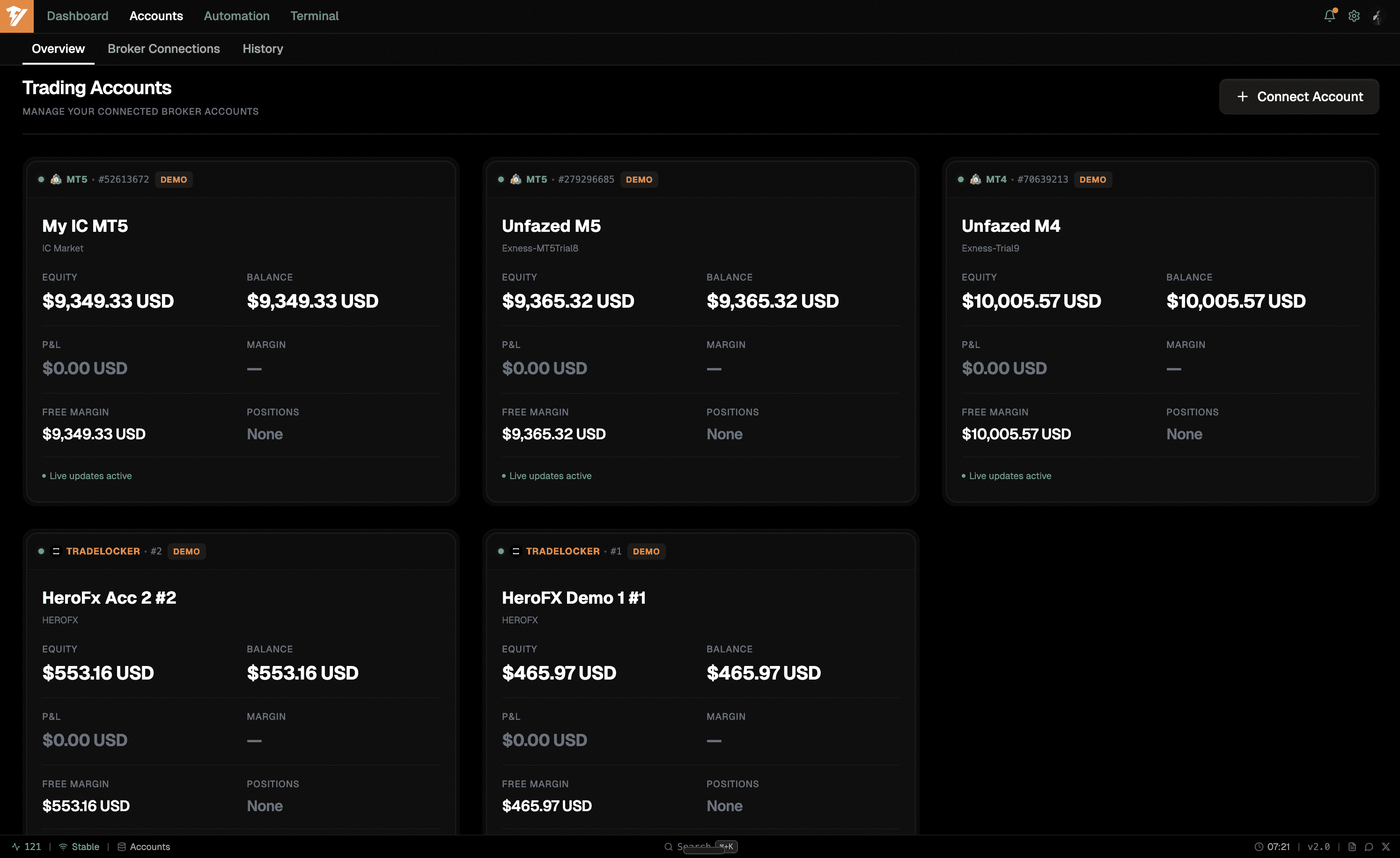Click the latency indicator showing 121
The width and height of the screenshot is (1400, 858).
[x=27, y=847]
